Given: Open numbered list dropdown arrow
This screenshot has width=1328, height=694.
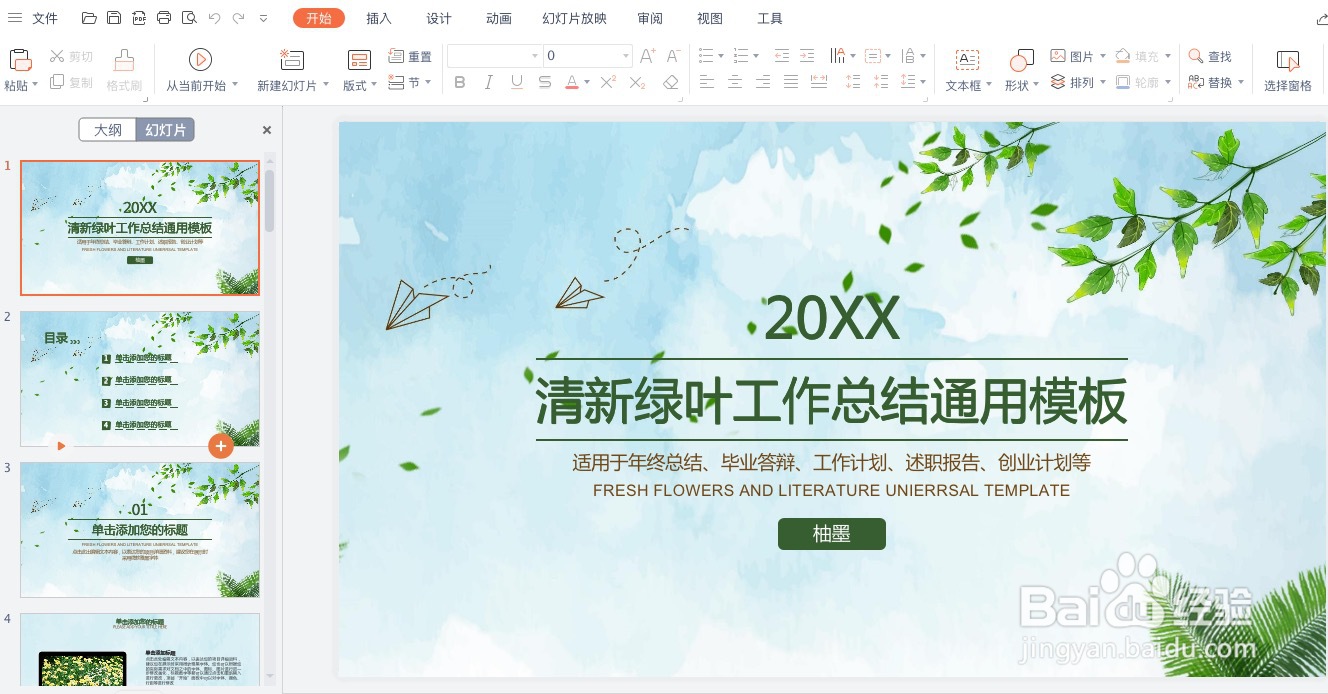Looking at the screenshot, I should pyautogui.click(x=756, y=56).
